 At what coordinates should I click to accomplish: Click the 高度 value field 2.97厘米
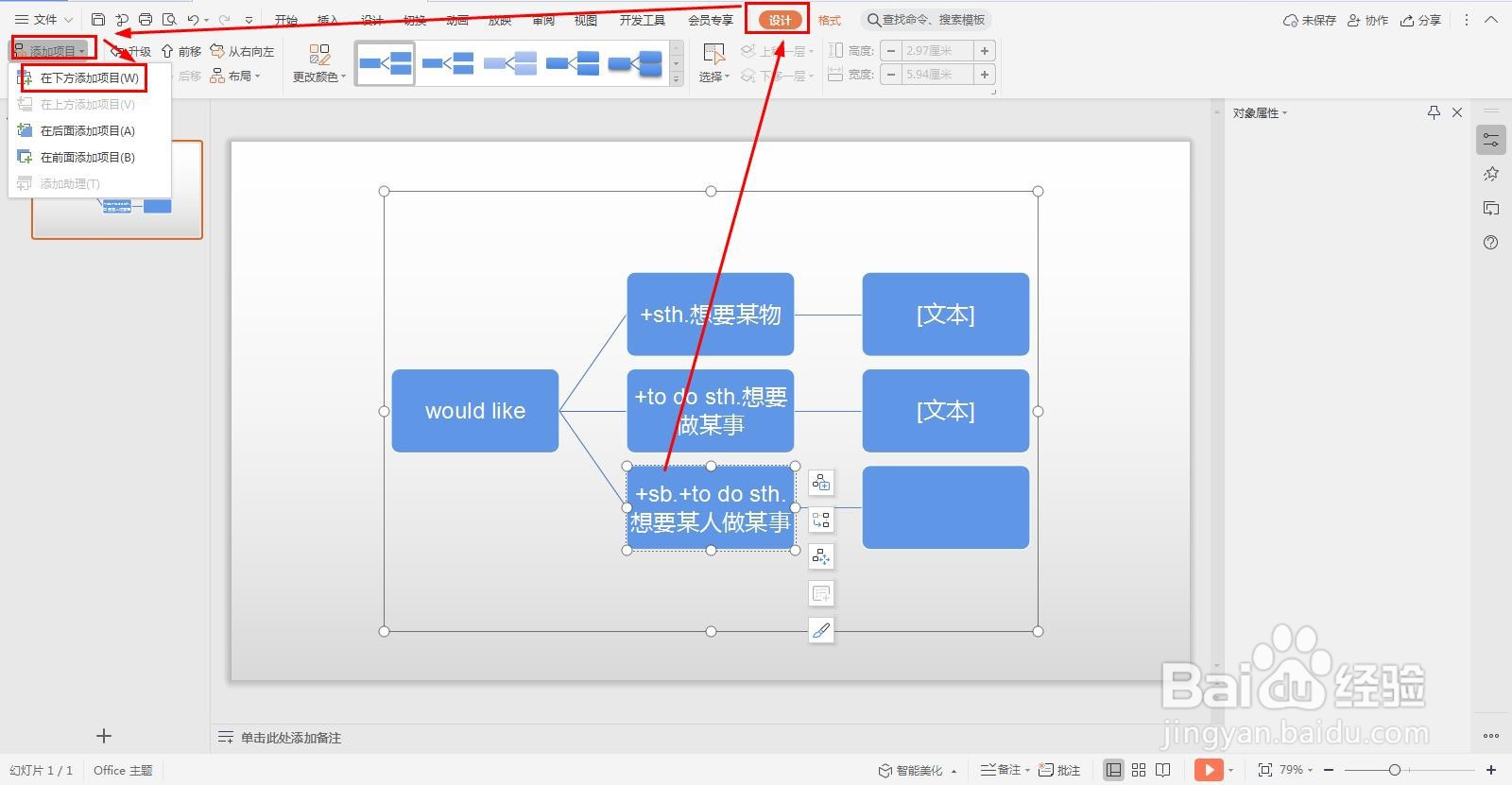(937, 51)
